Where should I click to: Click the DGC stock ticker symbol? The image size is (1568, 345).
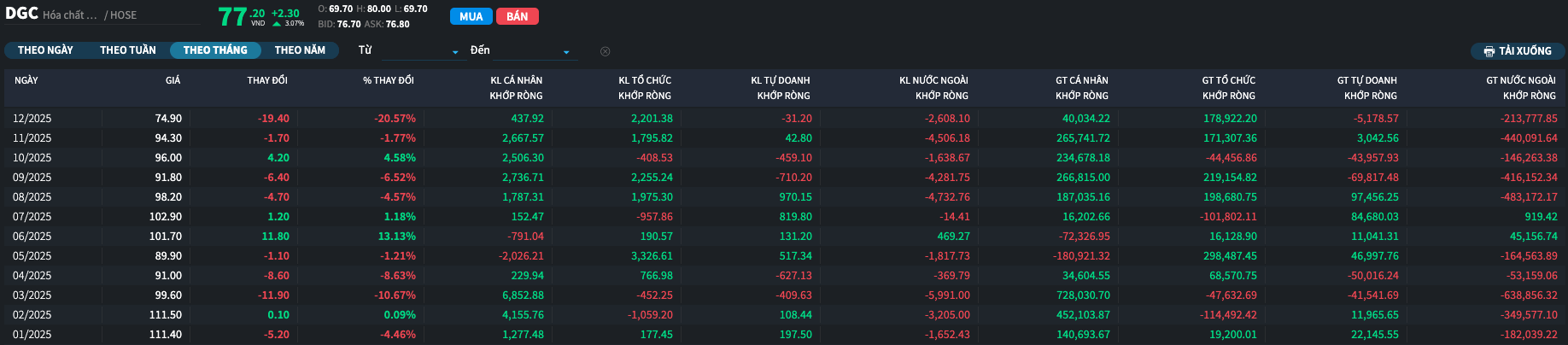click(21, 14)
